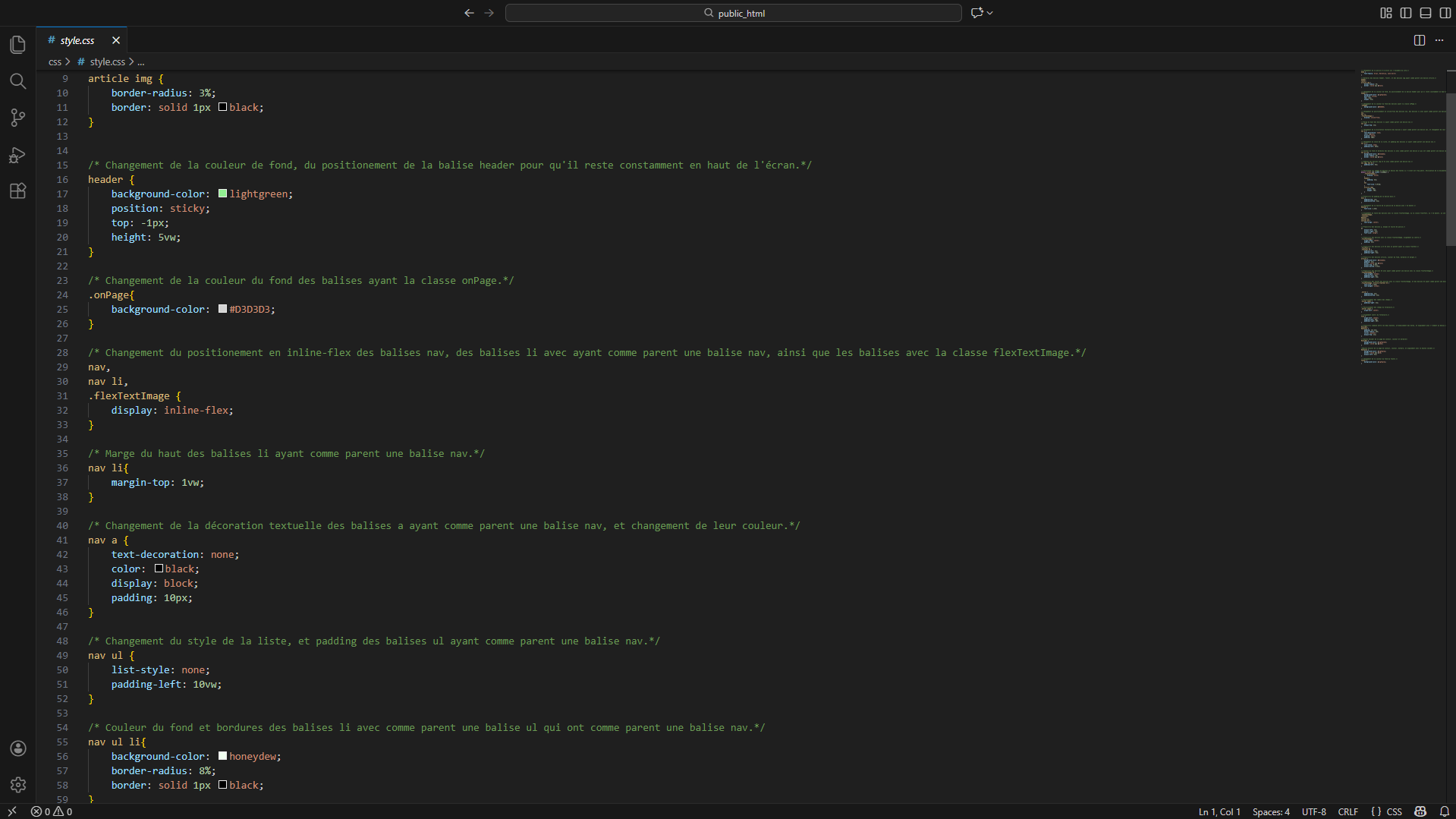Open the #D3D3D3 color swatch
Viewport: 1456px width, 819px height.
pyautogui.click(x=223, y=309)
